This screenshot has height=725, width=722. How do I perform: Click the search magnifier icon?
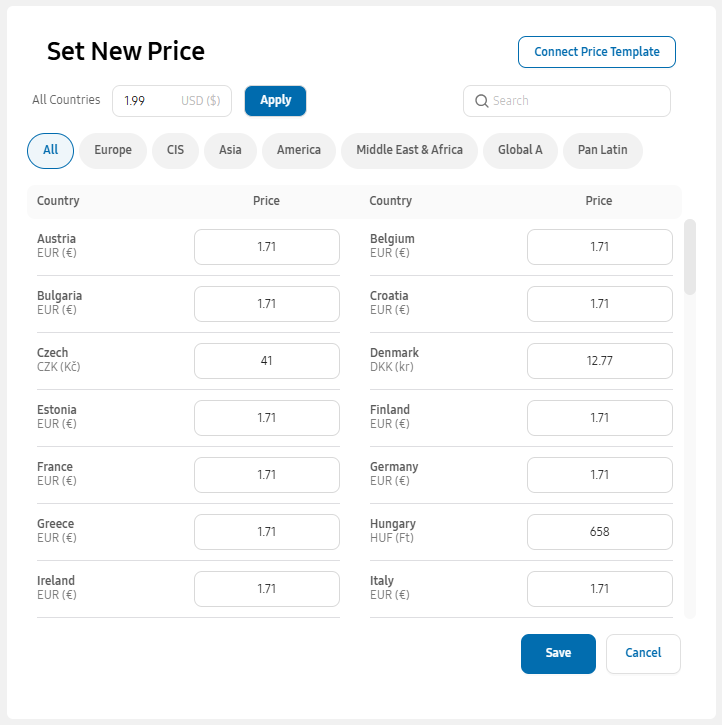[481, 101]
